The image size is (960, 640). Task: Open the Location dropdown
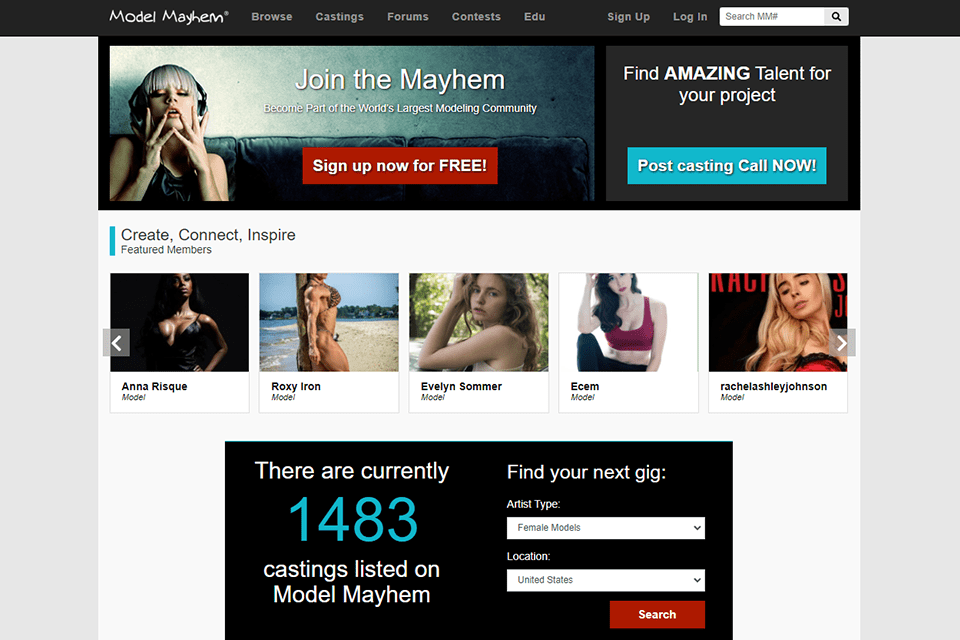[606, 580]
